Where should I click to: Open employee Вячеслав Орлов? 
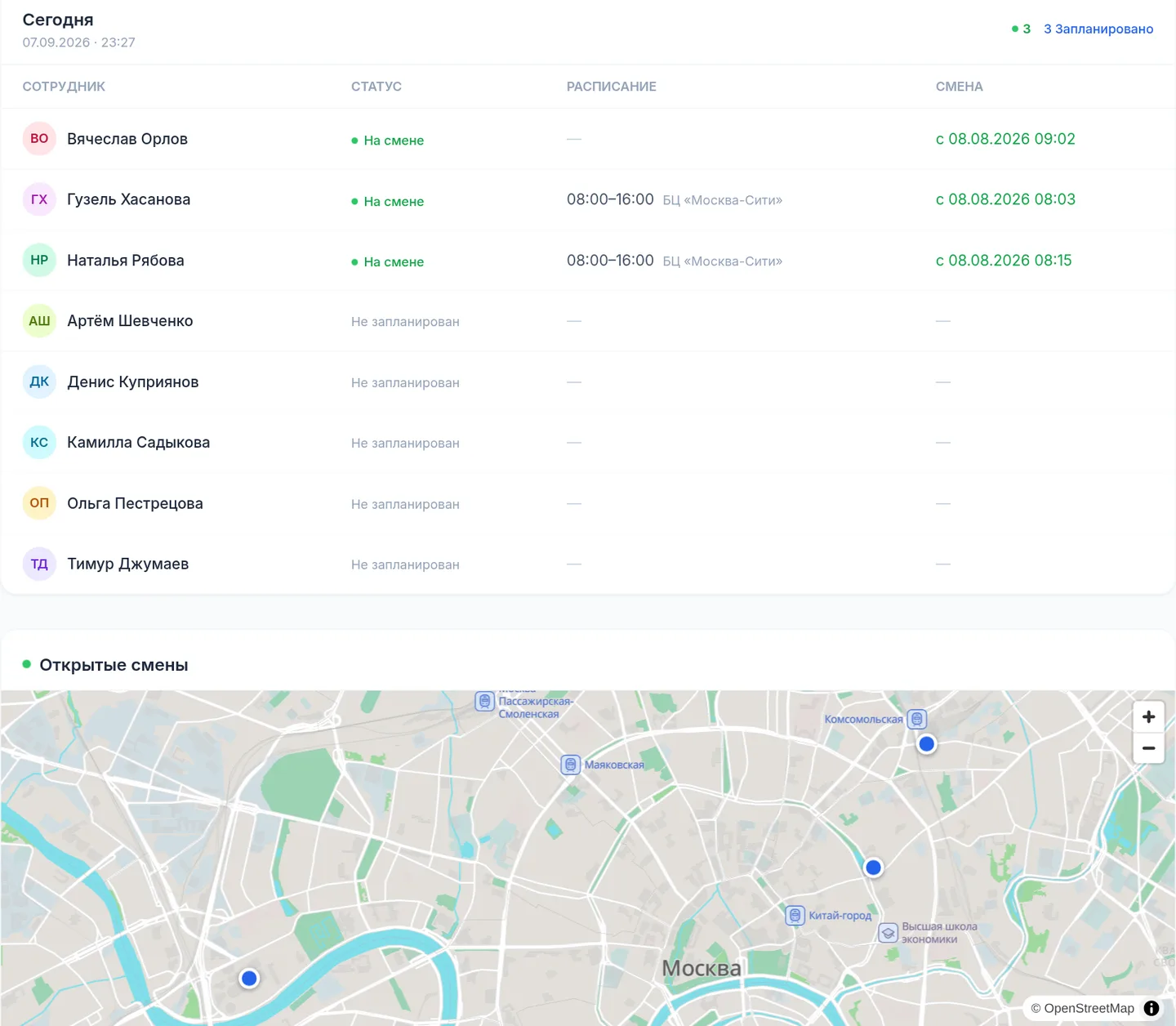point(127,139)
